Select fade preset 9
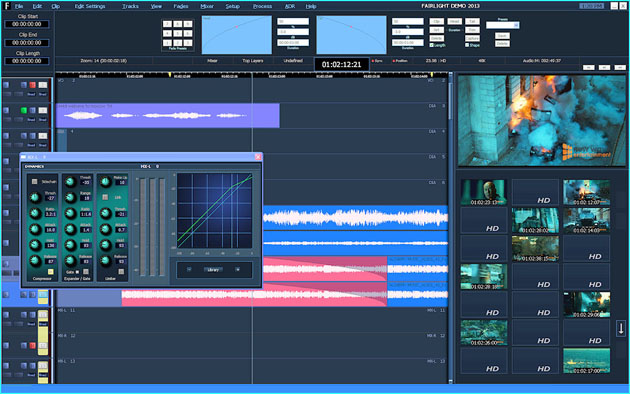 (188, 24)
